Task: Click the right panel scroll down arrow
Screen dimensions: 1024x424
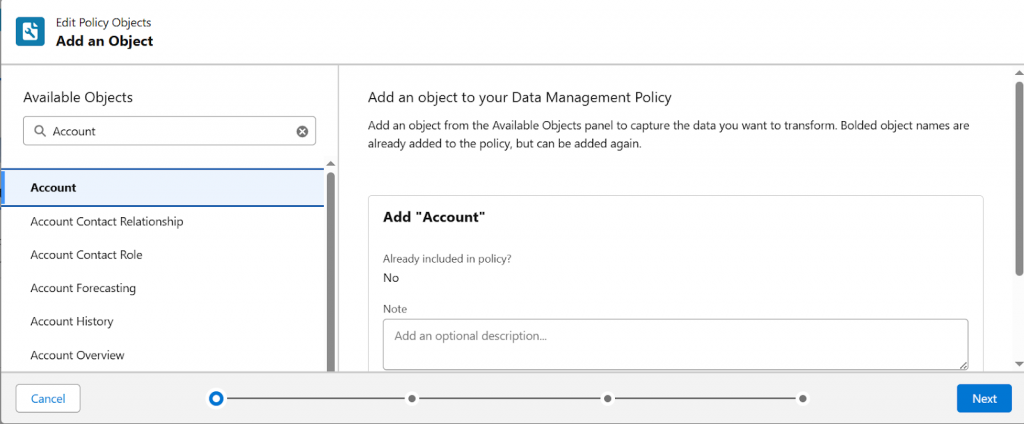Action: click(x=1018, y=363)
